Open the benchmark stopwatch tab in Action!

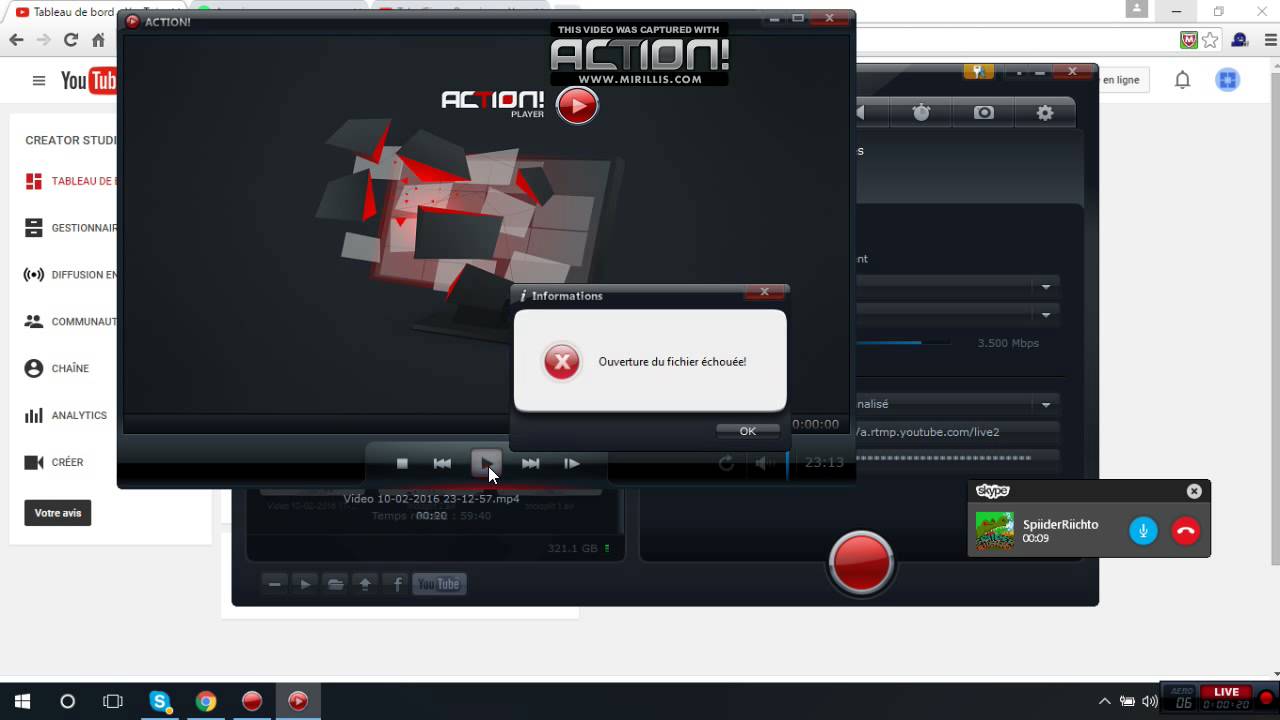tap(921, 113)
